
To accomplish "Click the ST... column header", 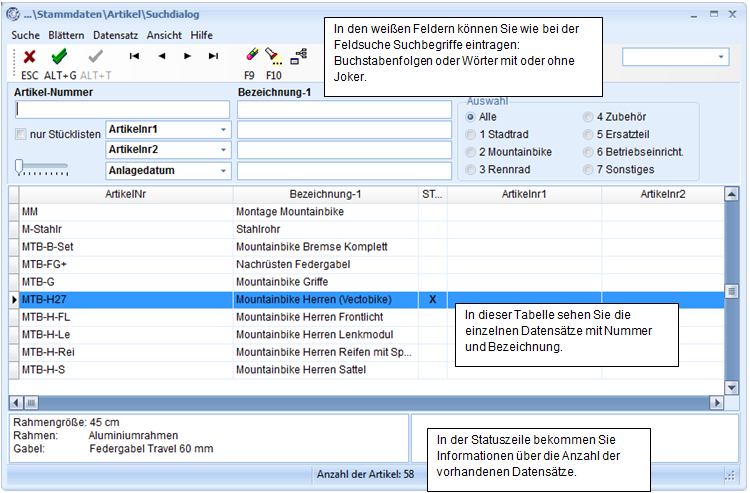I will point(432,194).
